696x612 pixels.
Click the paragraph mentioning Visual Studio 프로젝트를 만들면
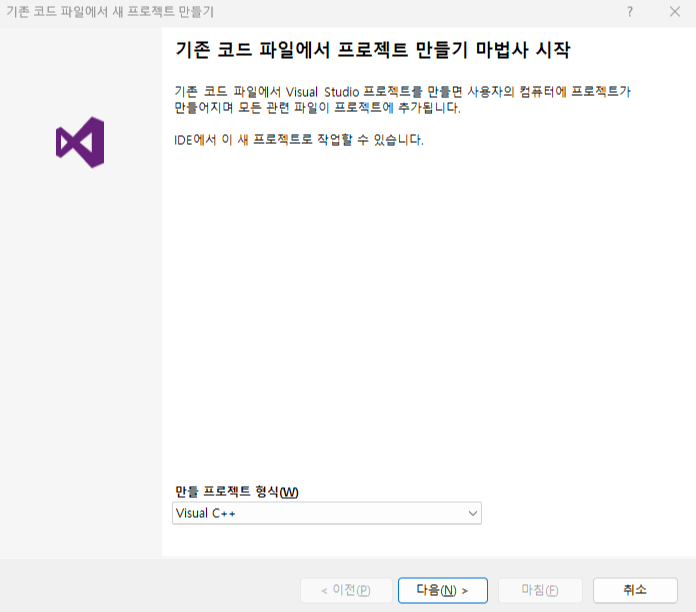pos(402,99)
